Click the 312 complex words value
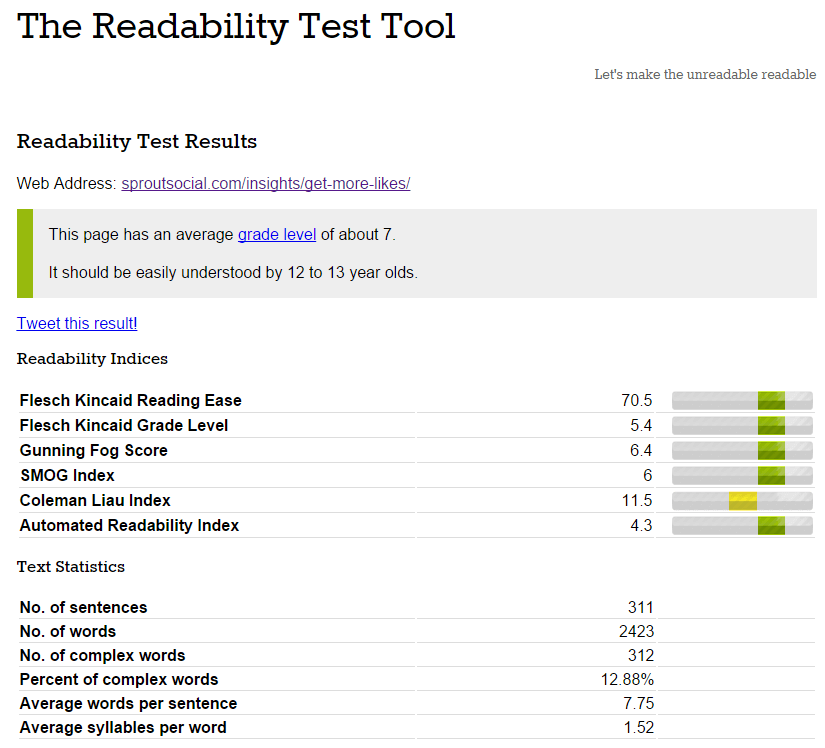 point(640,656)
